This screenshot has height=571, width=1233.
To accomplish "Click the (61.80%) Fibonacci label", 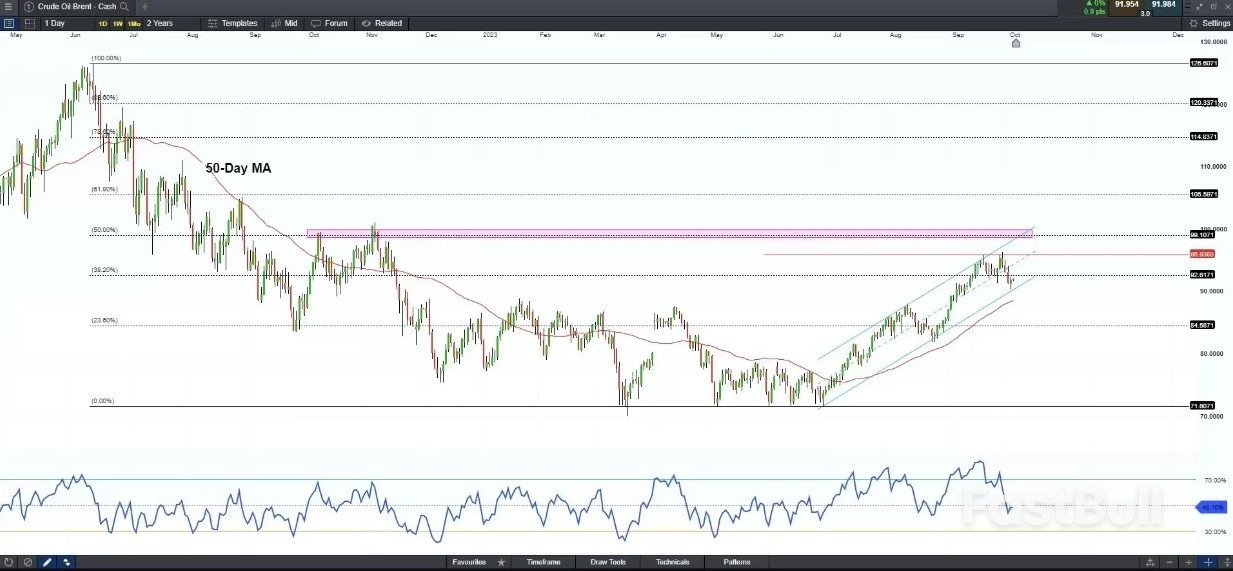I will [x=104, y=189].
